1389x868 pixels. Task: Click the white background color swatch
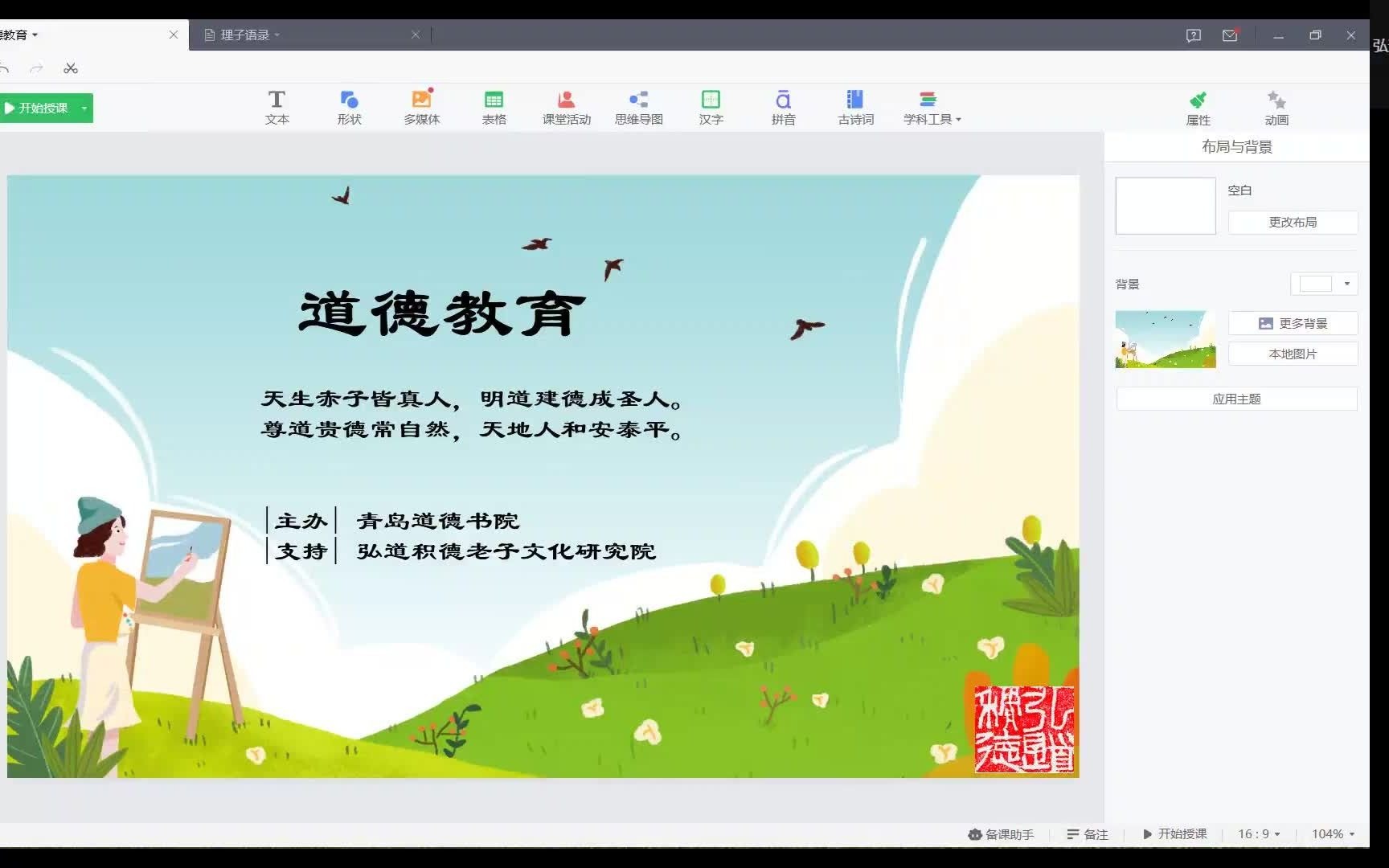pos(1315,284)
